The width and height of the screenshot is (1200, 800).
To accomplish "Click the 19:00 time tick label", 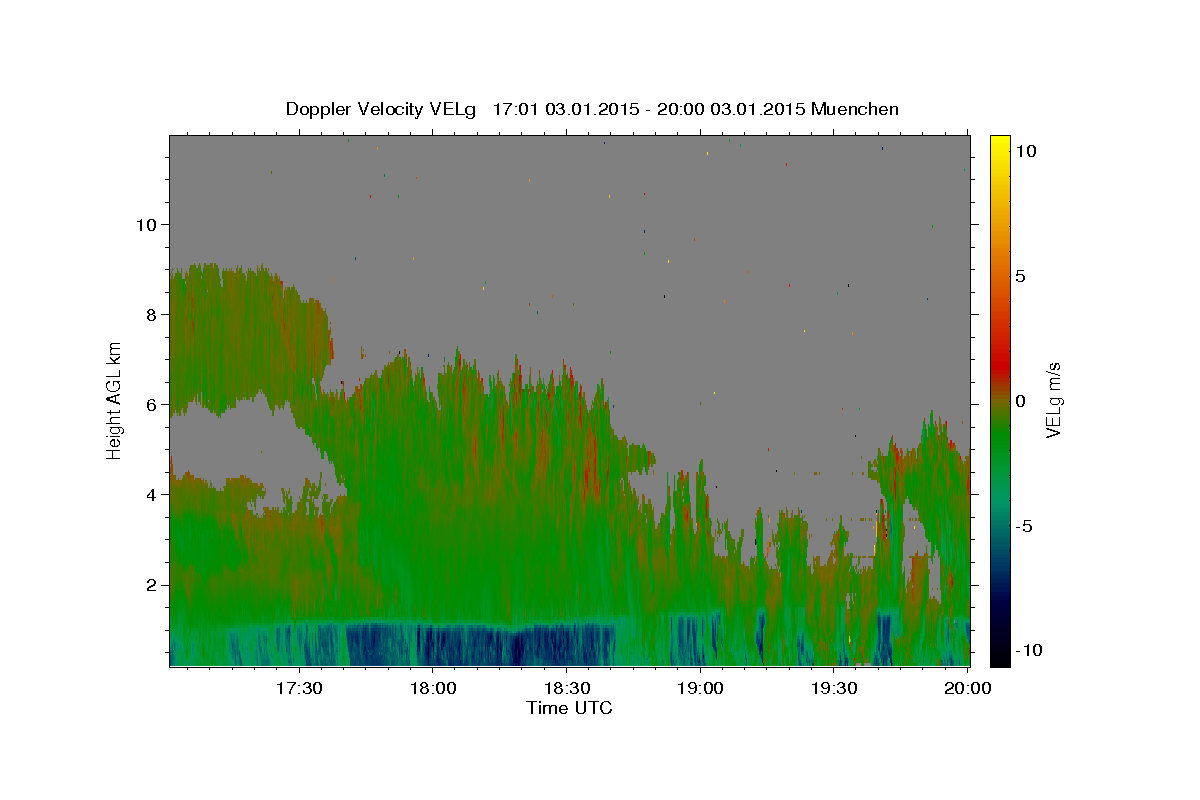I will [700, 688].
